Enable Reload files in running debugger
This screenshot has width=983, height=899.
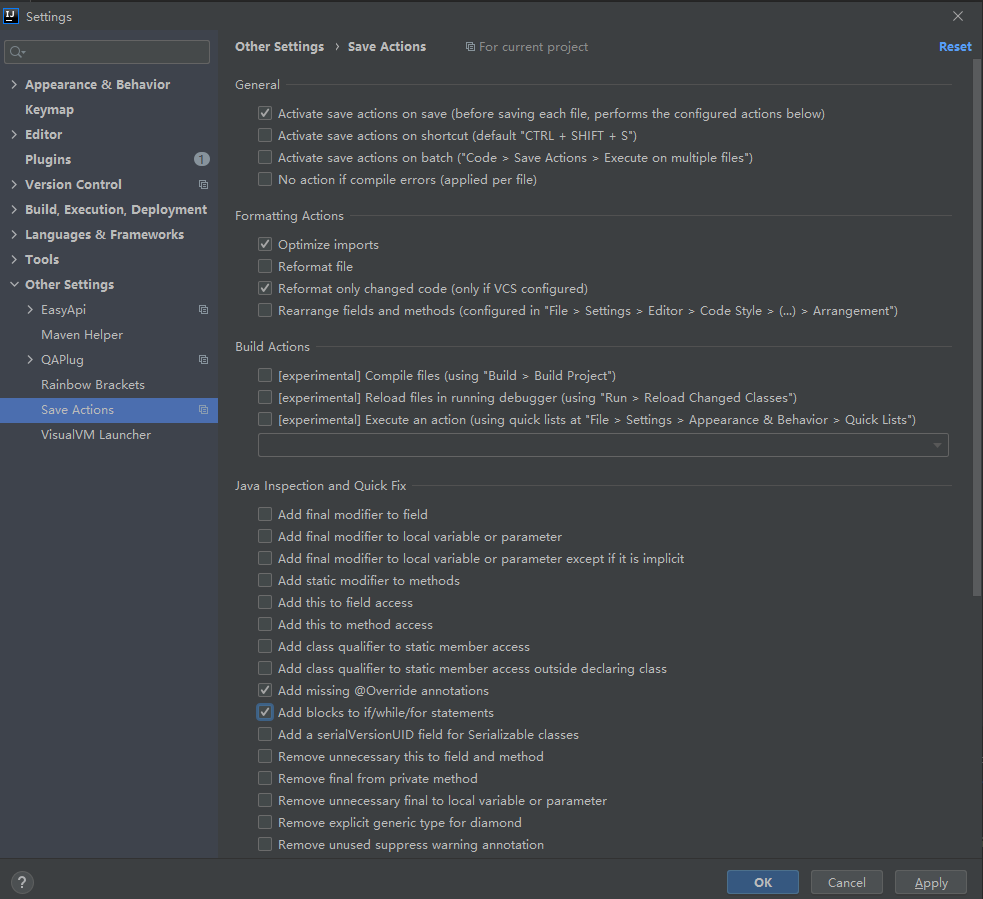[265, 397]
